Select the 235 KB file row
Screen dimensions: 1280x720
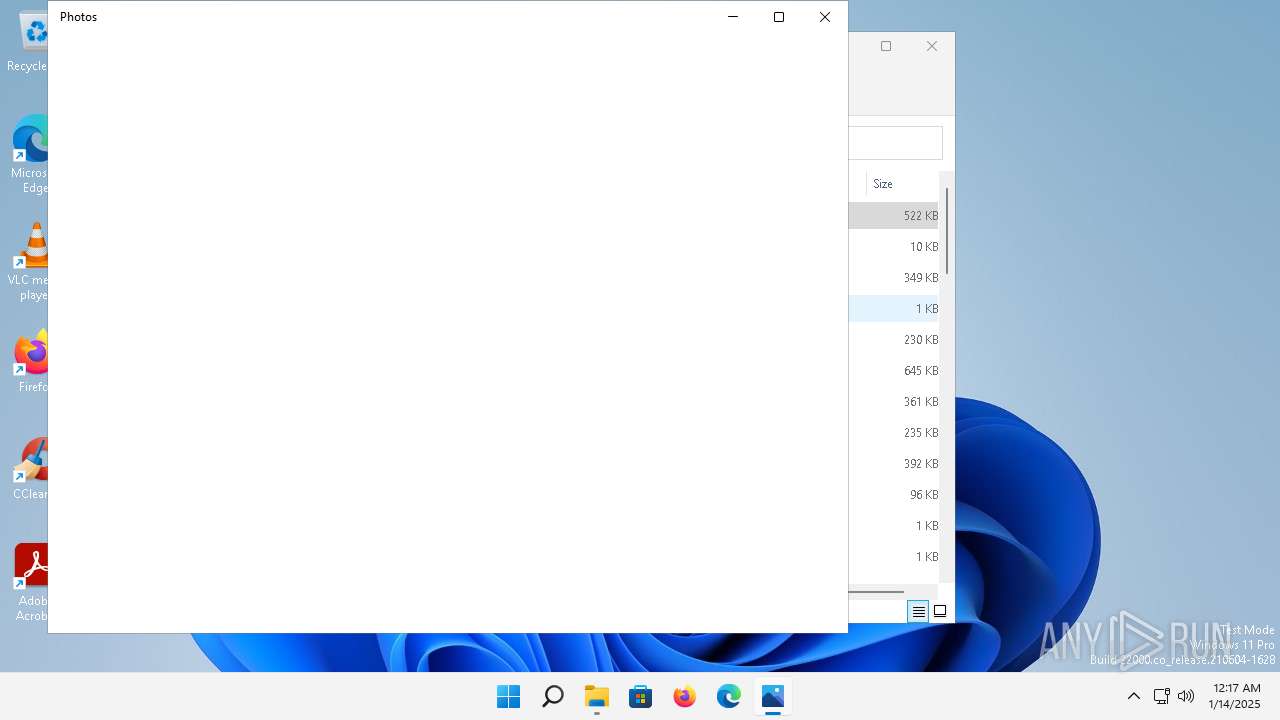[893, 433]
